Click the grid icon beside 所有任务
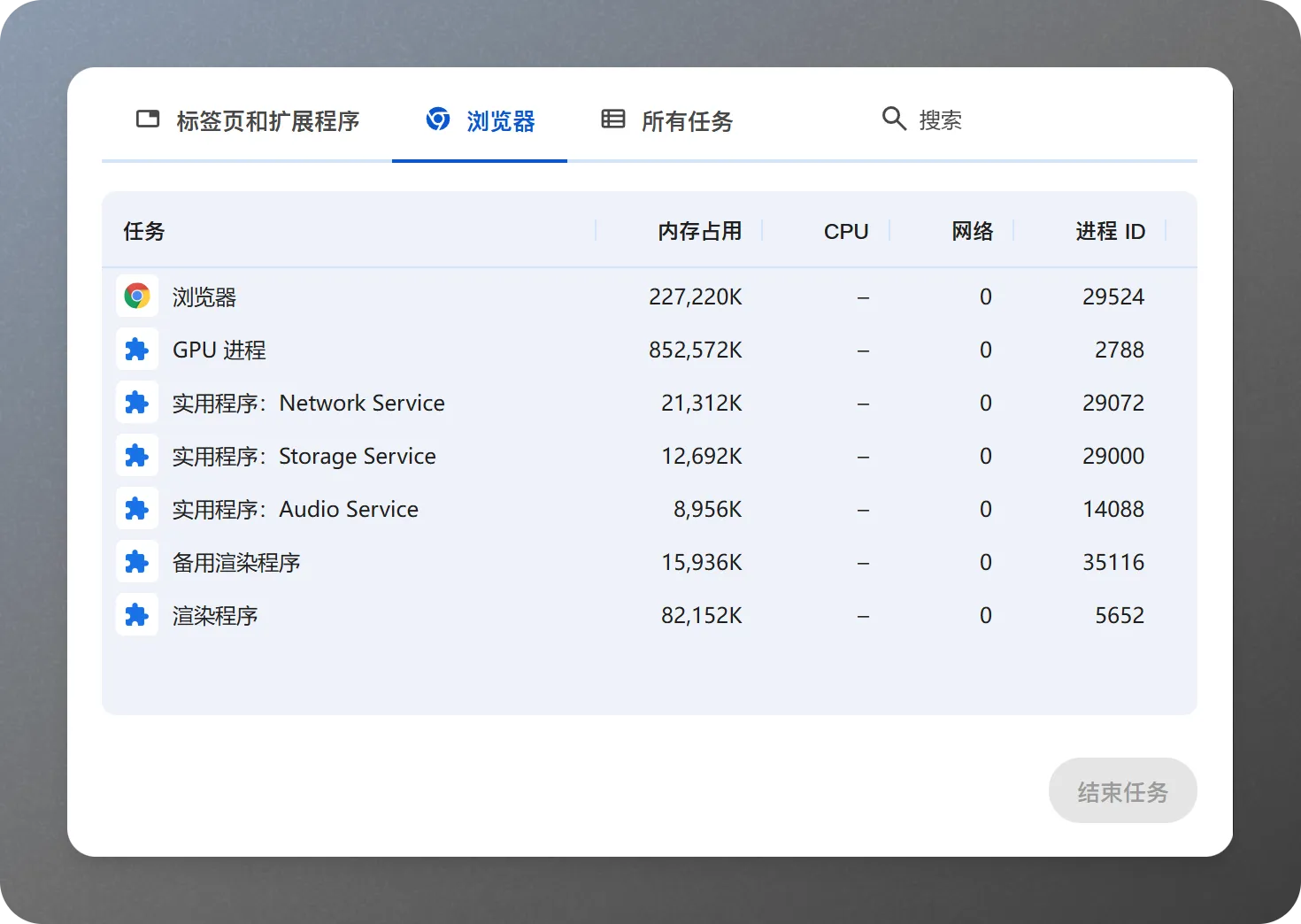 (612, 119)
